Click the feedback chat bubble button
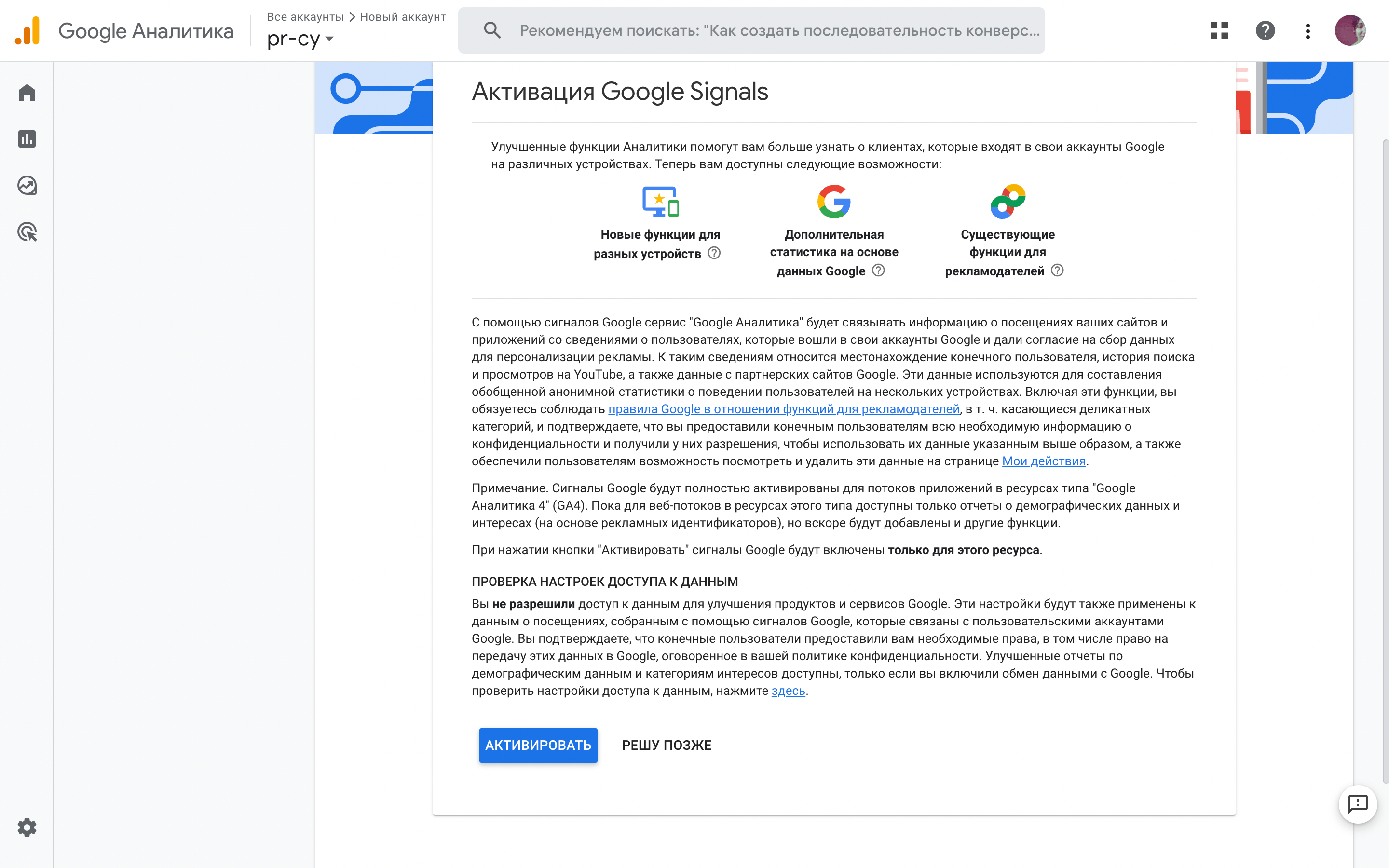 tap(1358, 804)
